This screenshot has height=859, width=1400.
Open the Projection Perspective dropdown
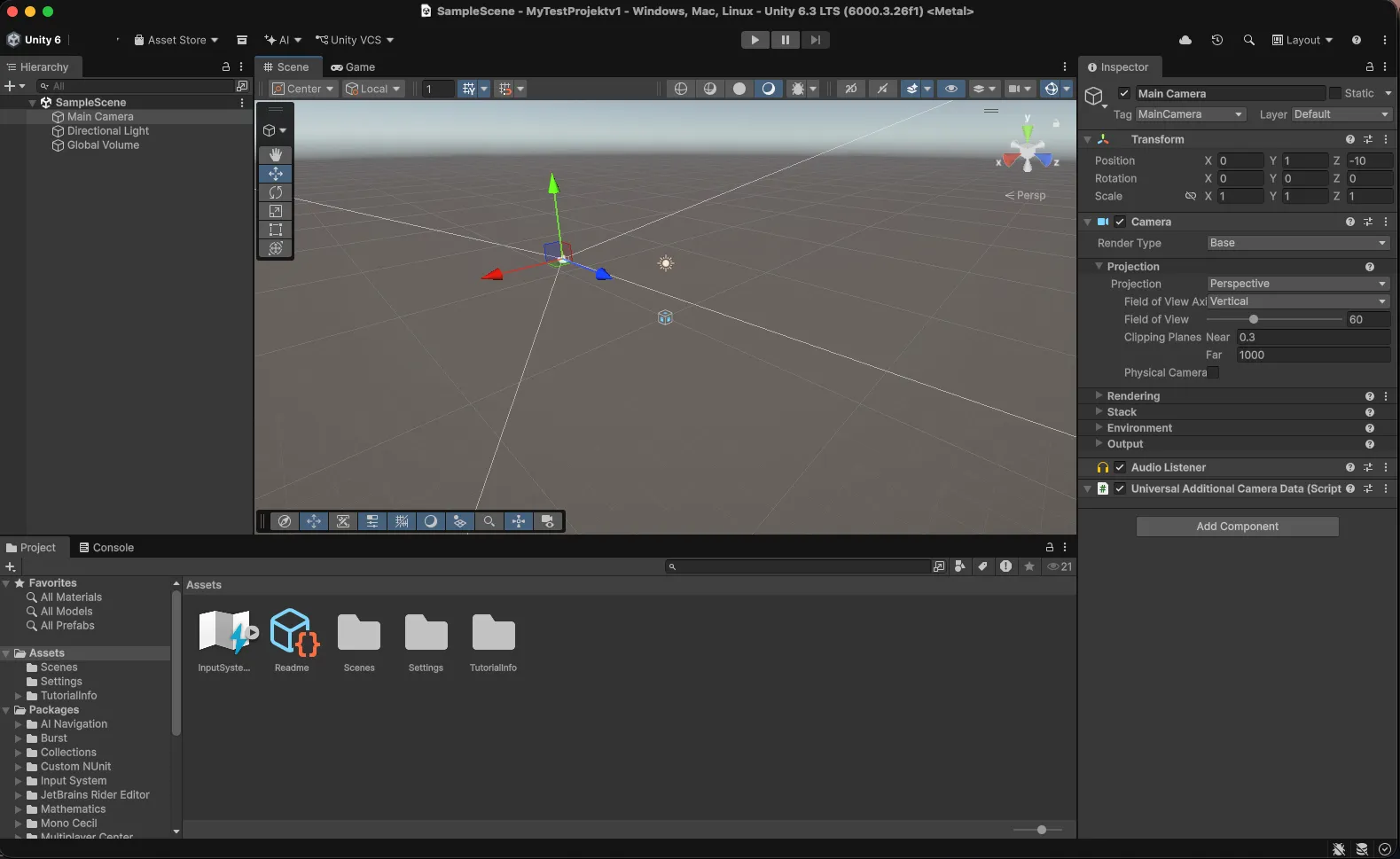click(x=1298, y=284)
